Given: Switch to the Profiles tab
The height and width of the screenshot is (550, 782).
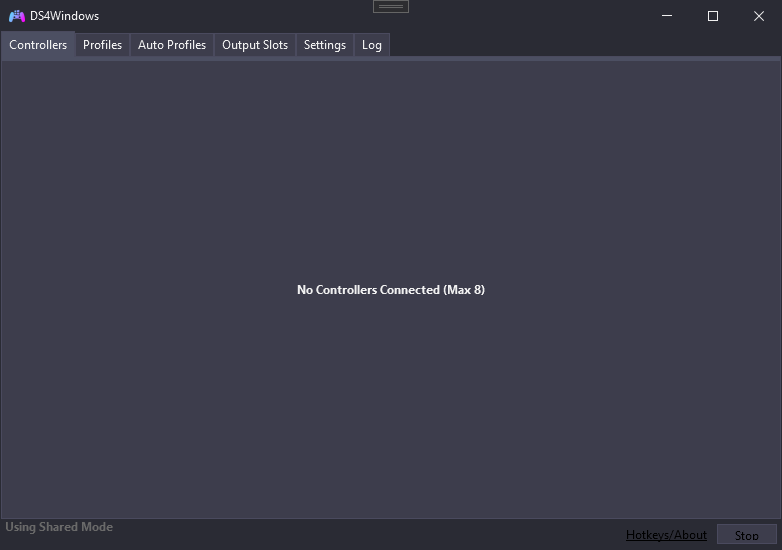Looking at the screenshot, I should [102, 45].
